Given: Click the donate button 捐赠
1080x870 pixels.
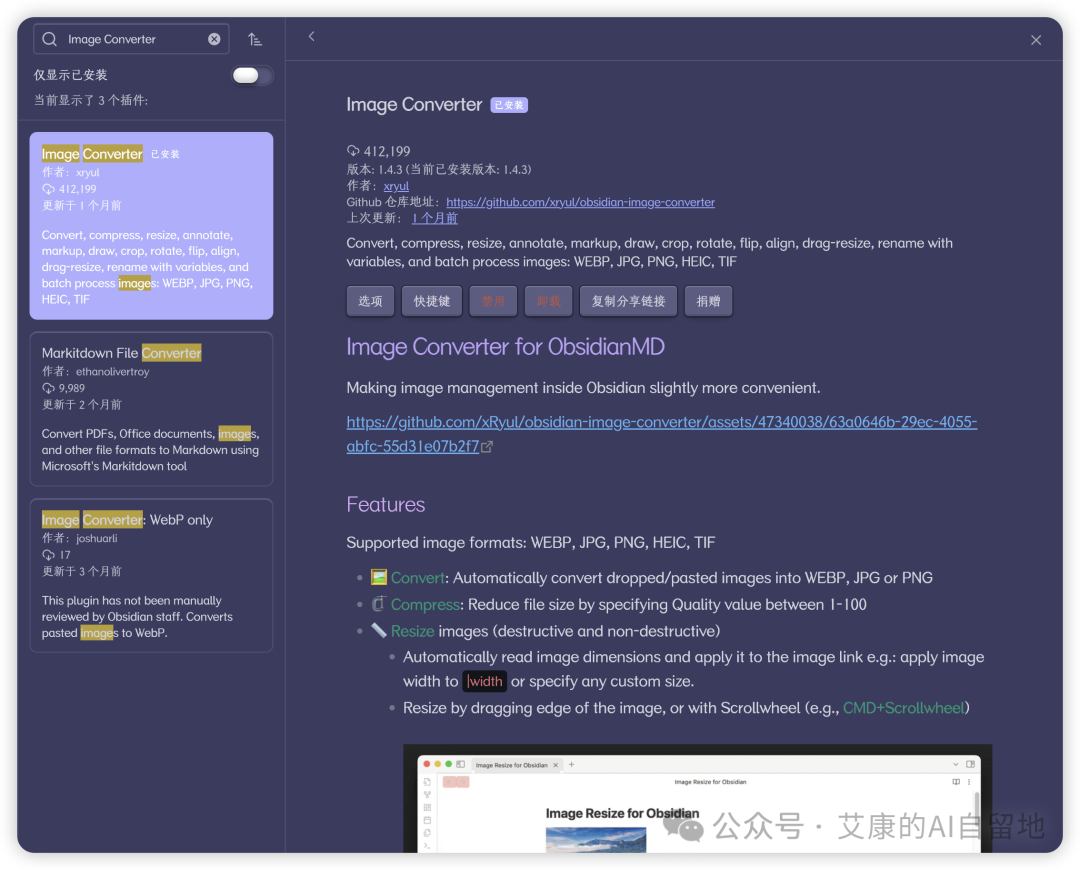Looking at the screenshot, I should (708, 301).
